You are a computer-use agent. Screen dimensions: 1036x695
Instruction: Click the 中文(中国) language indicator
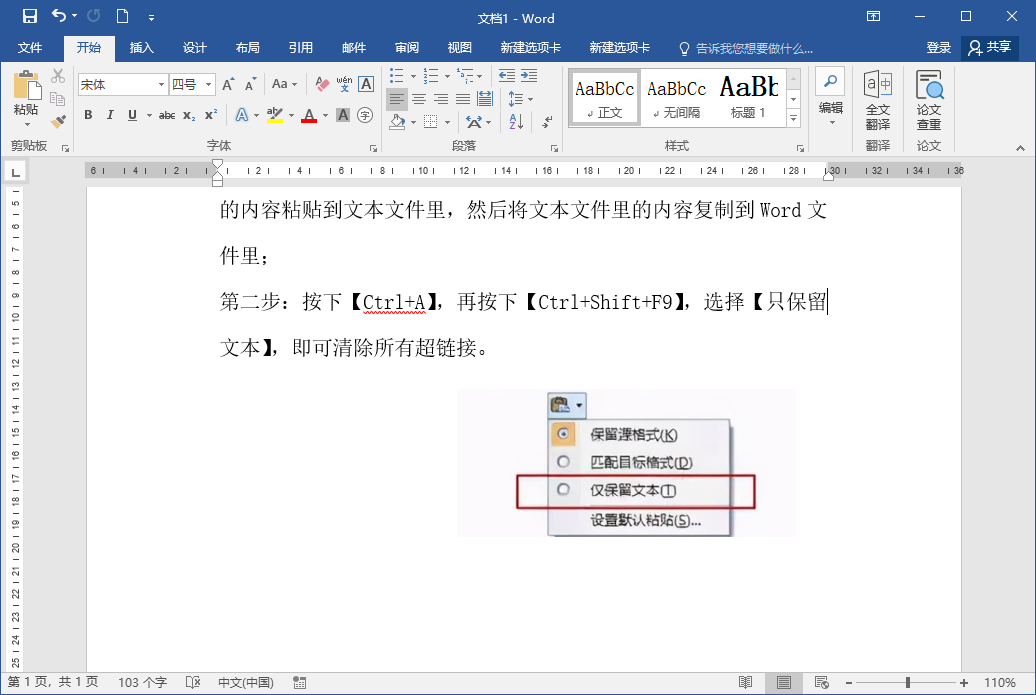pyautogui.click(x=246, y=682)
